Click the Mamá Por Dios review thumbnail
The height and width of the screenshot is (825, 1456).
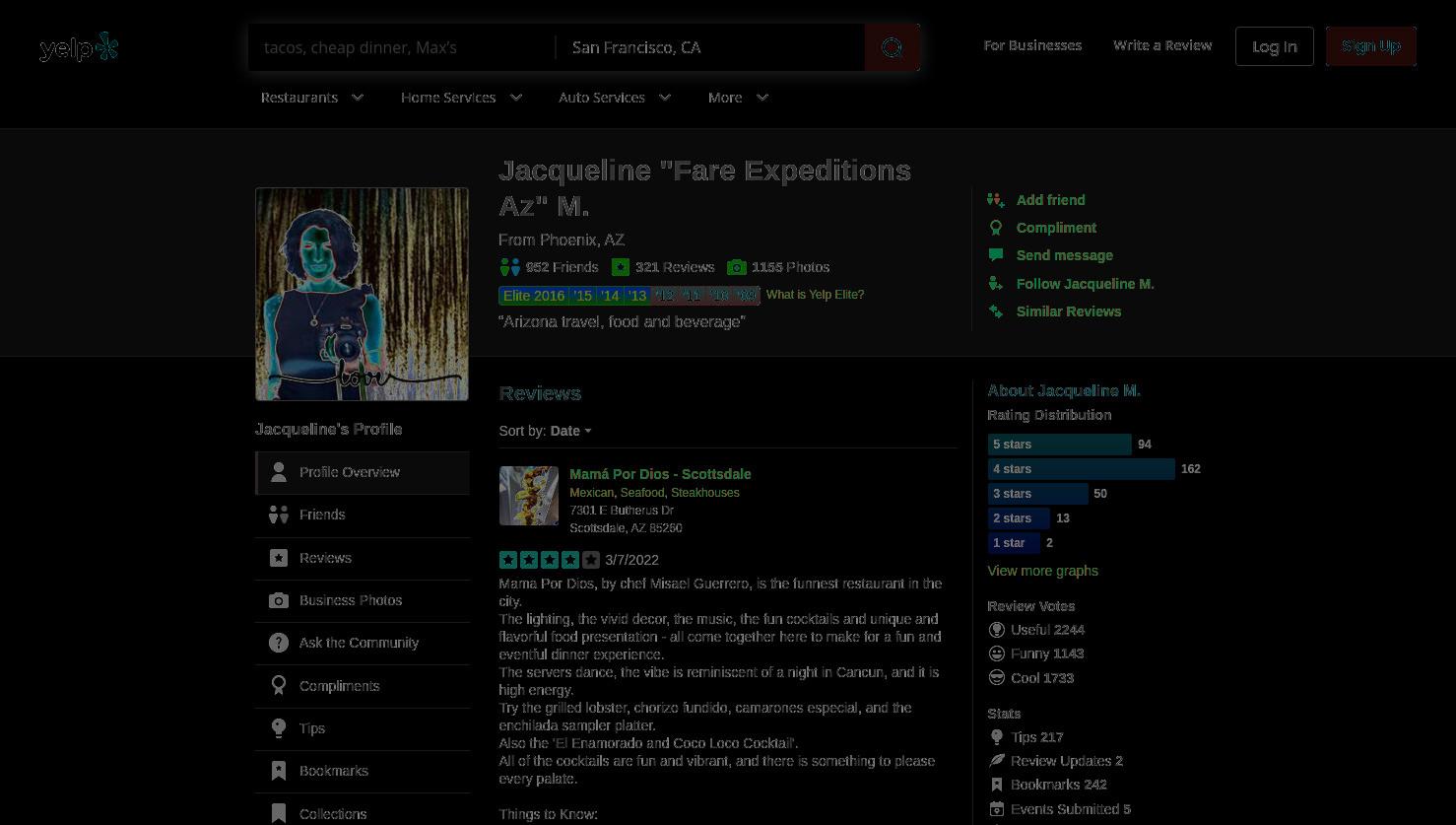pos(529,496)
